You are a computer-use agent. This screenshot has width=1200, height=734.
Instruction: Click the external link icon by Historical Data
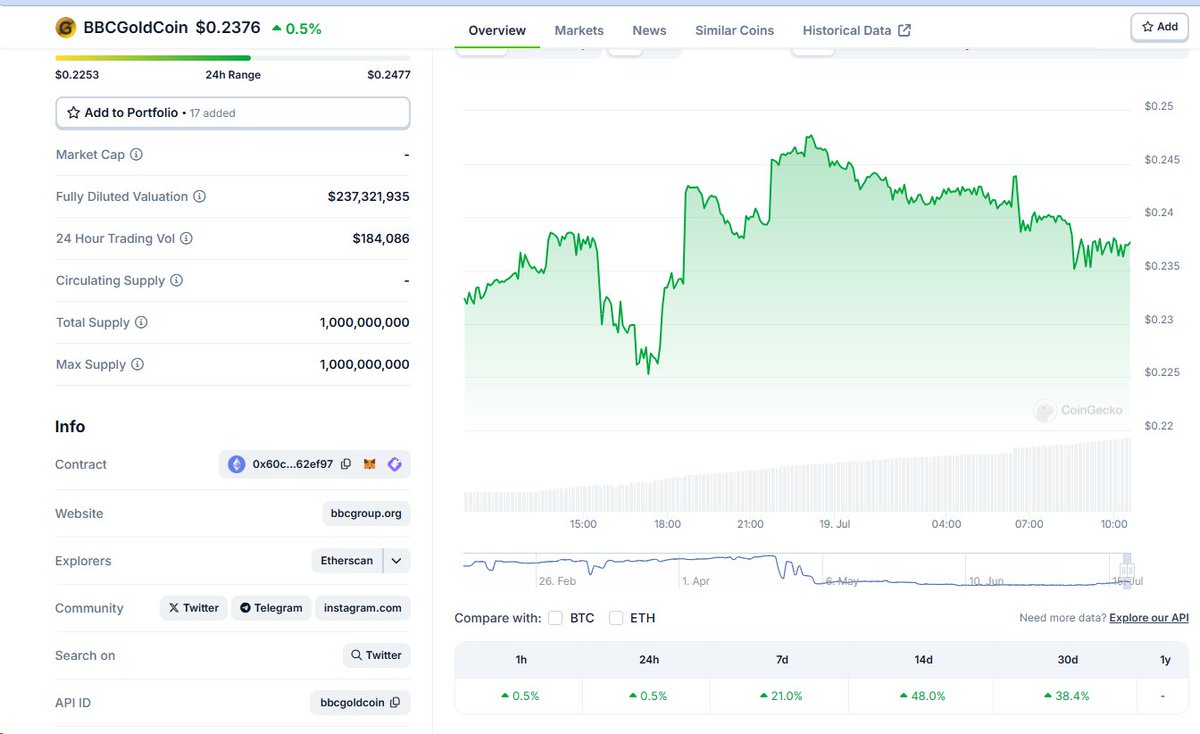click(x=904, y=30)
